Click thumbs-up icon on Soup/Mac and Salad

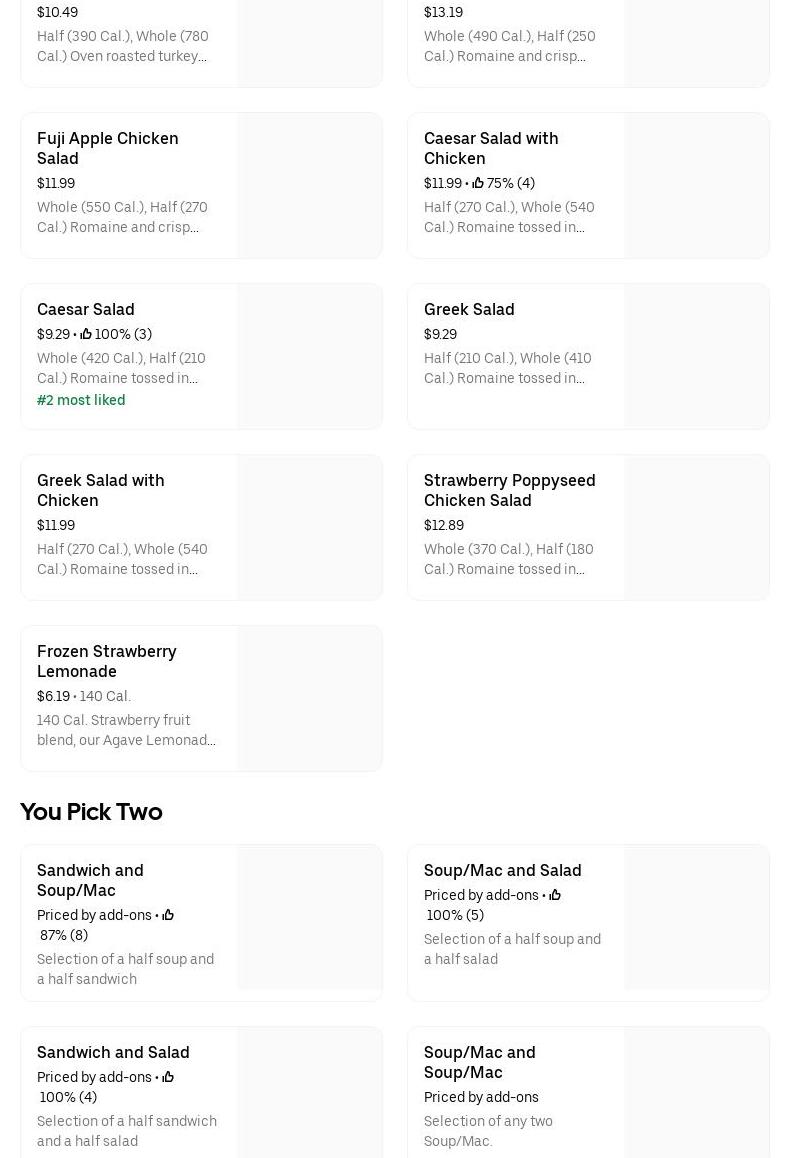coord(555,895)
